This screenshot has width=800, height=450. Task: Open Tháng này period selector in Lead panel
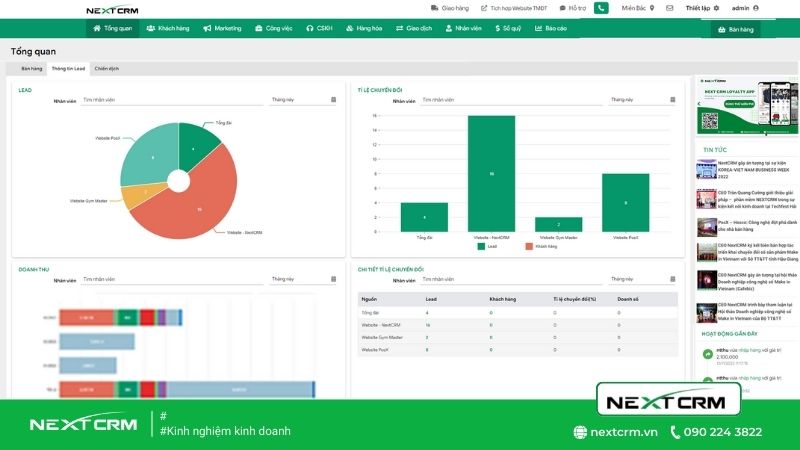(x=300, y=100)
